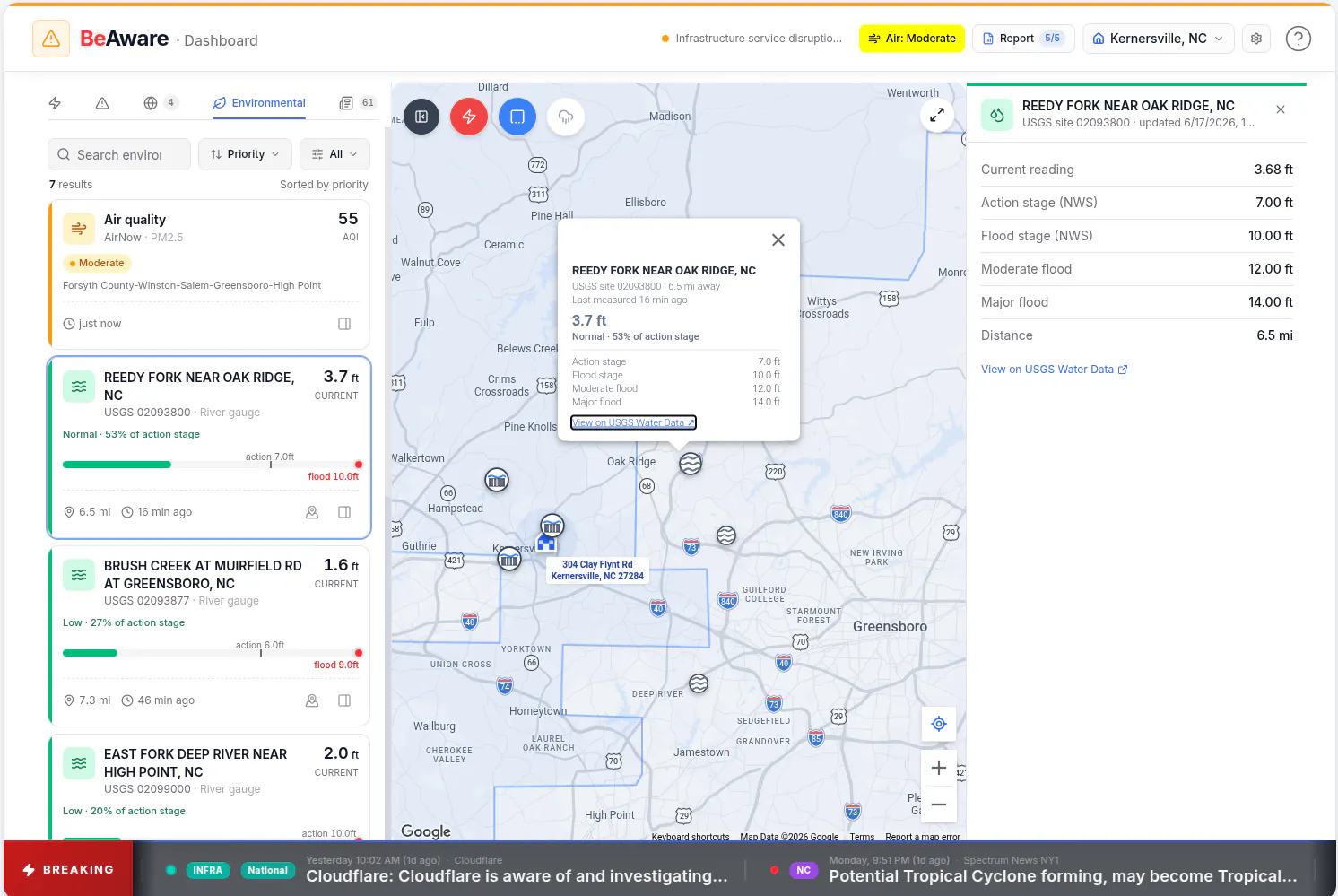Image resolution: width=1338 pixels, height=896 pixels.
Task: Click the INFRA badge in the ticker
Action: tap(207, 870)
